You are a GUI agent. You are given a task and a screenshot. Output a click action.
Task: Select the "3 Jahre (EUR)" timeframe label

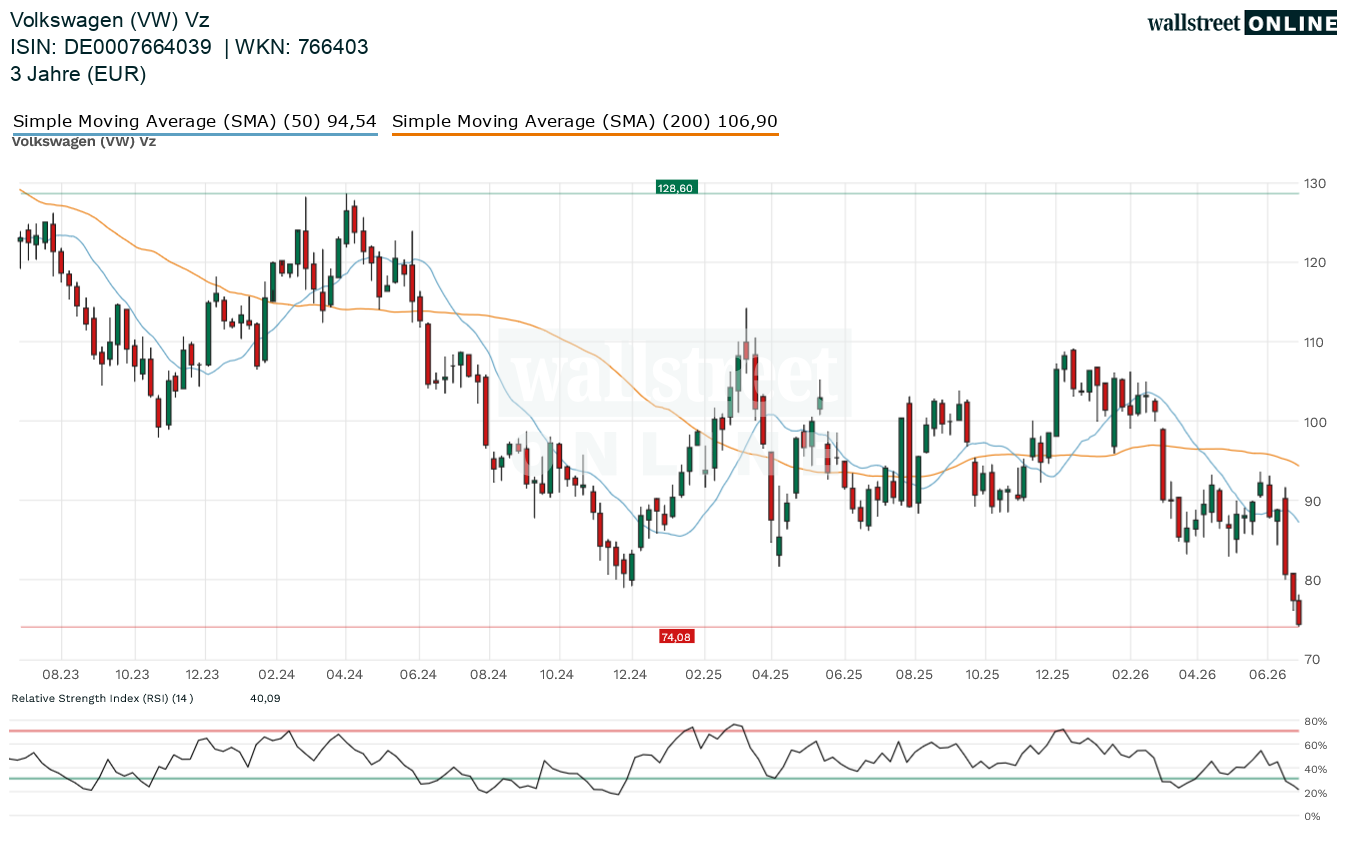(x=78, y=73)
